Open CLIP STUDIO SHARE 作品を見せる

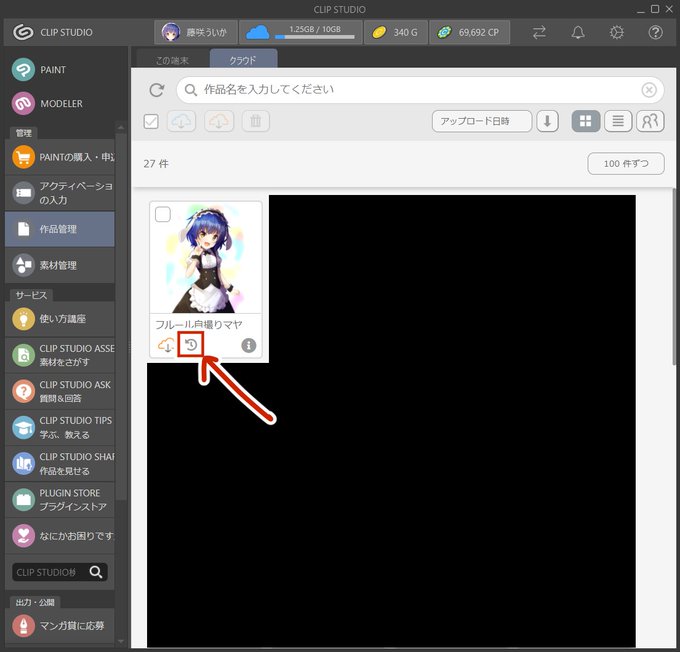tap(60, 463)
